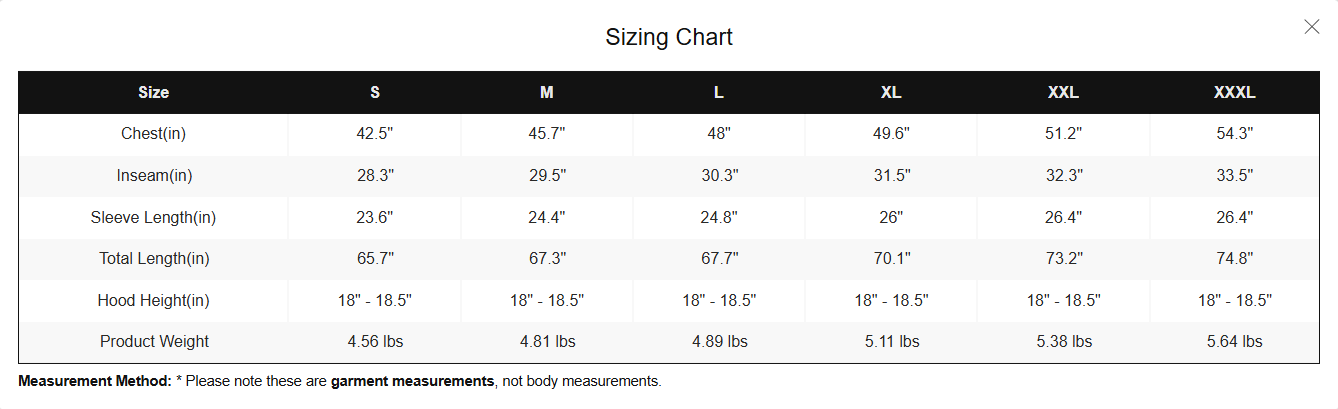The image size is (1338, 409).
Task: Click the Inseam(in) row label
Action: click(154, 176)
